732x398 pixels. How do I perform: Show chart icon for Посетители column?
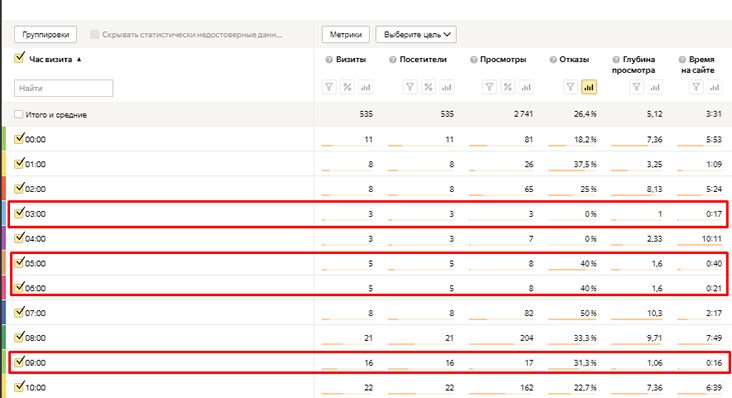tap(447, 87)
